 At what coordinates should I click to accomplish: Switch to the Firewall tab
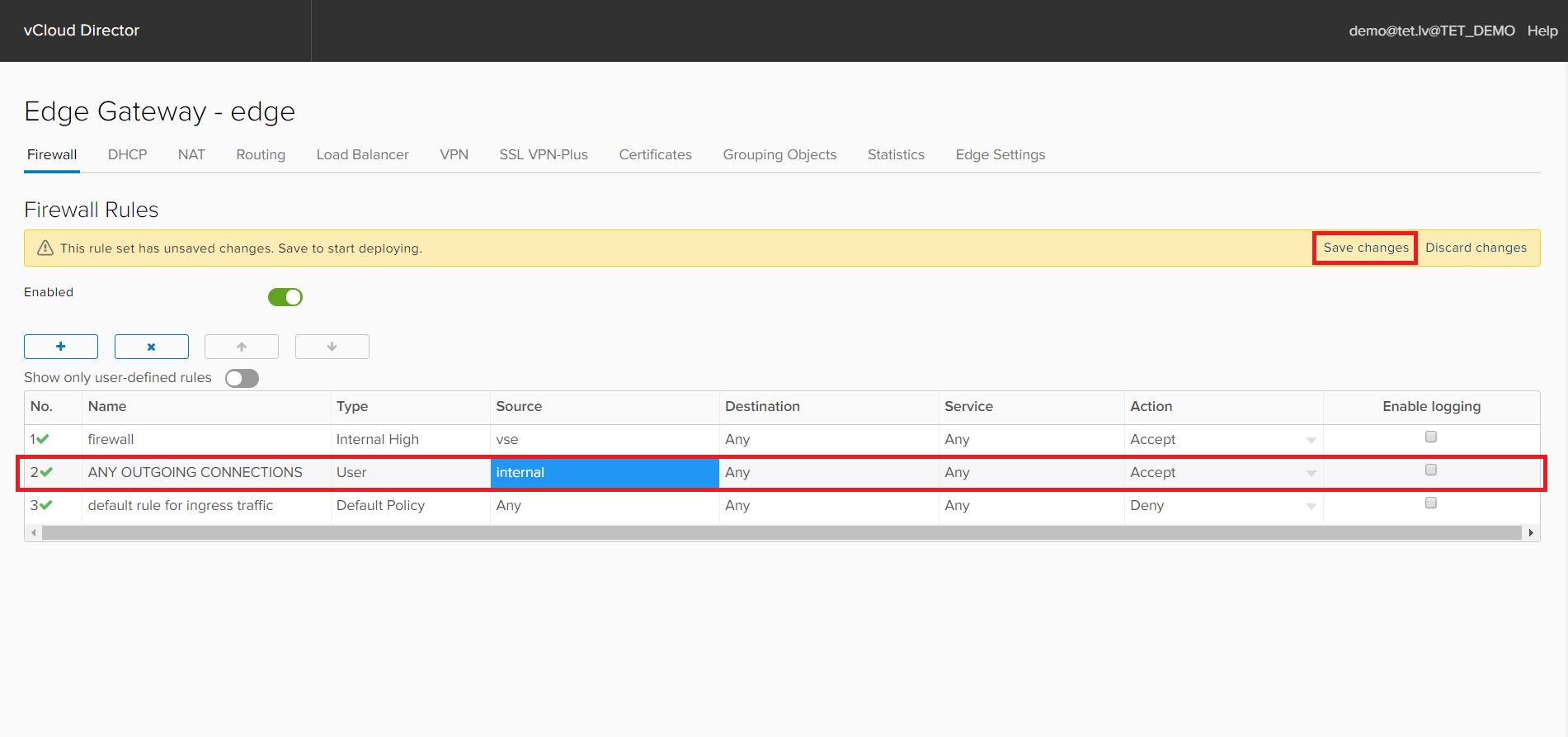(x=52, y=154)
